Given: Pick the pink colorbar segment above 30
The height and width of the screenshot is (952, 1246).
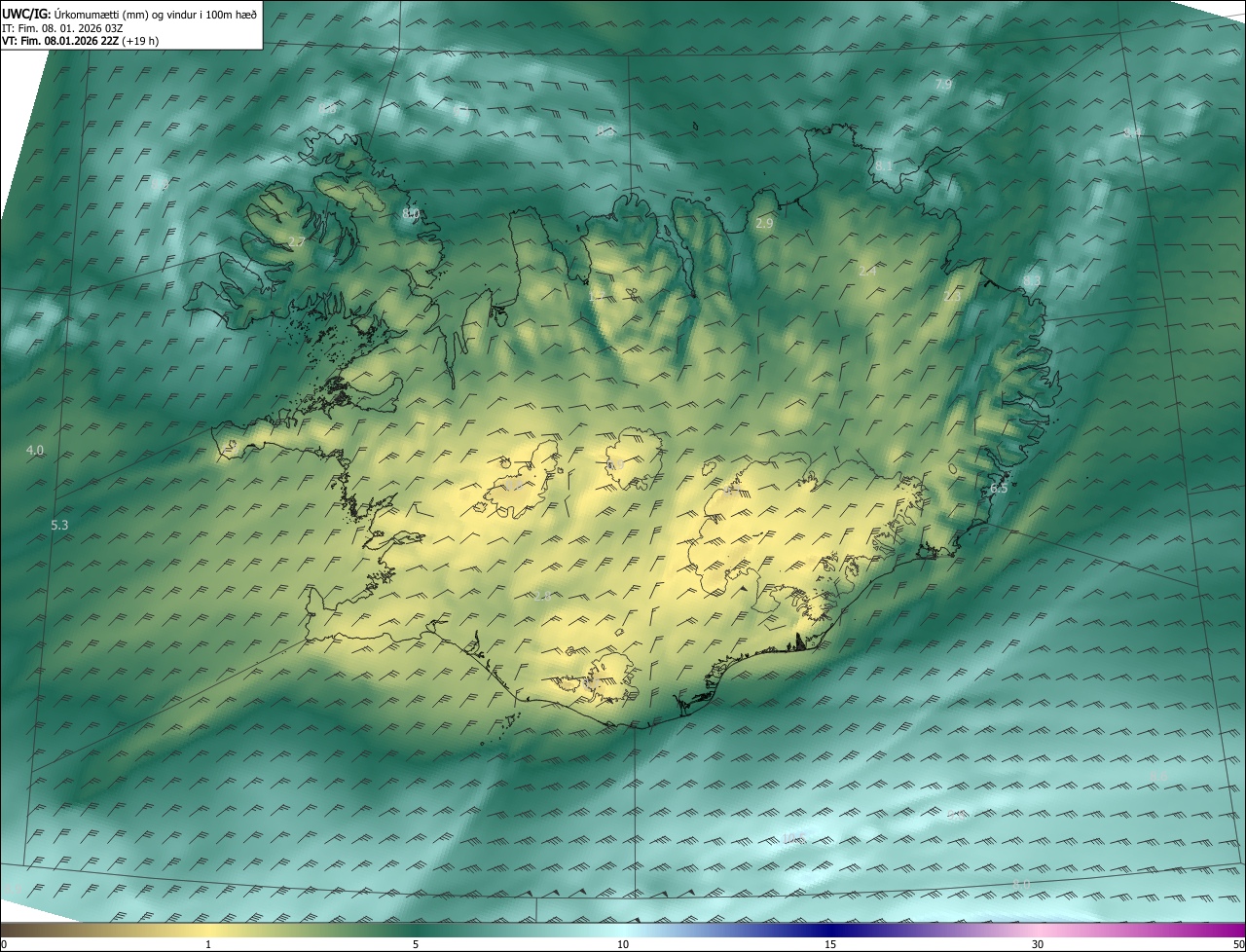Looking at the screenshot, I should coord(1038,930).
